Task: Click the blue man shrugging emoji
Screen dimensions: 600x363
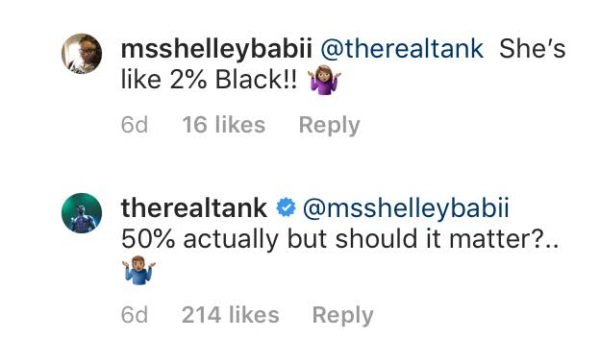Action: (139, 270)
